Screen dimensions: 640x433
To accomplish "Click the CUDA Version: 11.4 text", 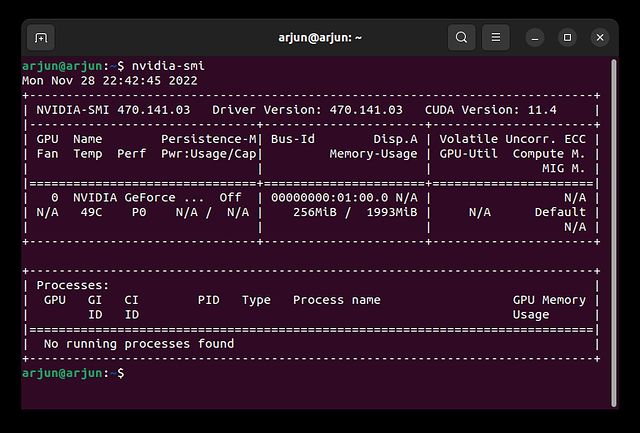I will (491, 110).
